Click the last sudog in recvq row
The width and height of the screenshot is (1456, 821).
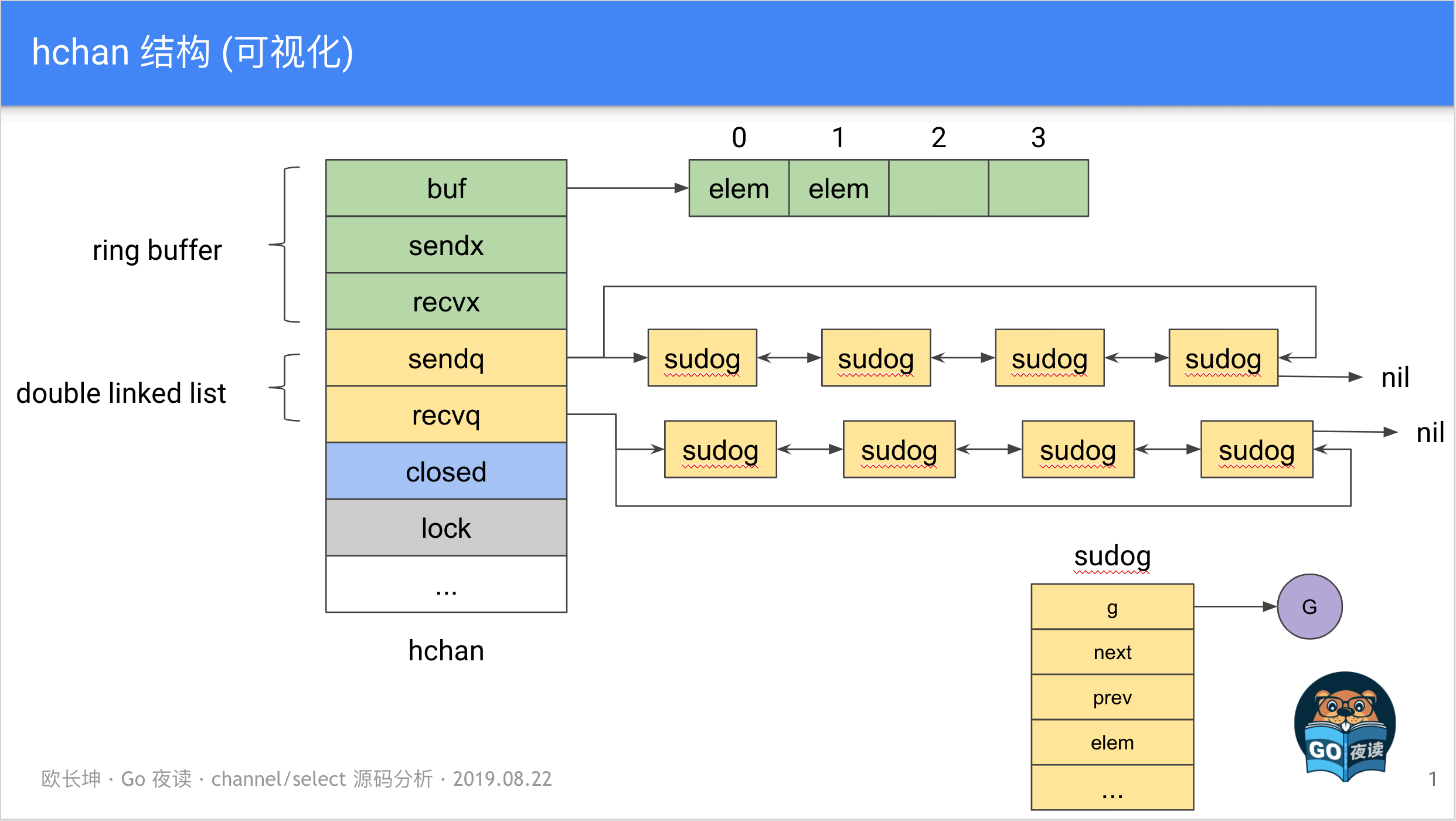tap(1257, 450)
